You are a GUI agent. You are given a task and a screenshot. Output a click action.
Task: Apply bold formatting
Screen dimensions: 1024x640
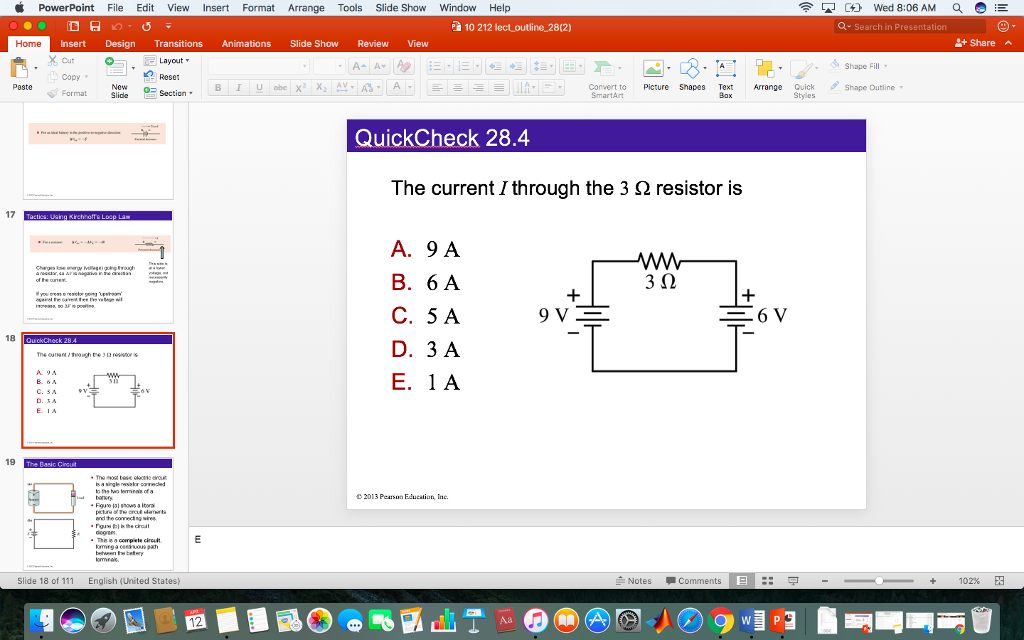click(216, 87)
